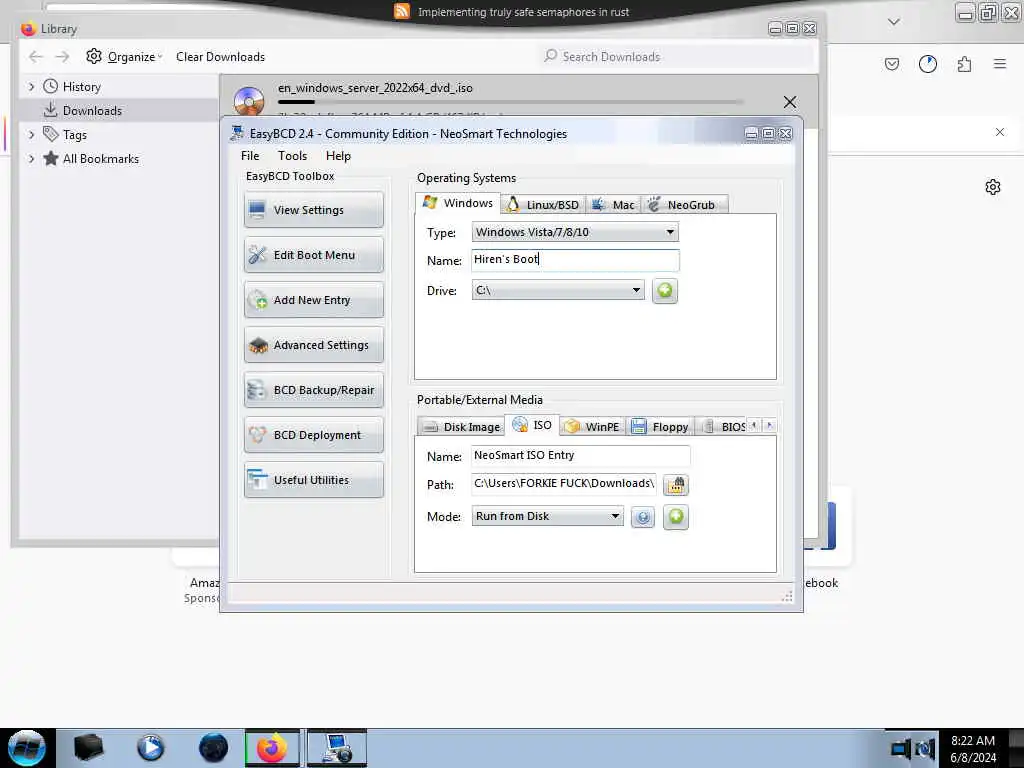This screenshot has height=768, width=1024.
Task: Expand the History tree item
Action: pyautogui.click(x=31, y=86)
